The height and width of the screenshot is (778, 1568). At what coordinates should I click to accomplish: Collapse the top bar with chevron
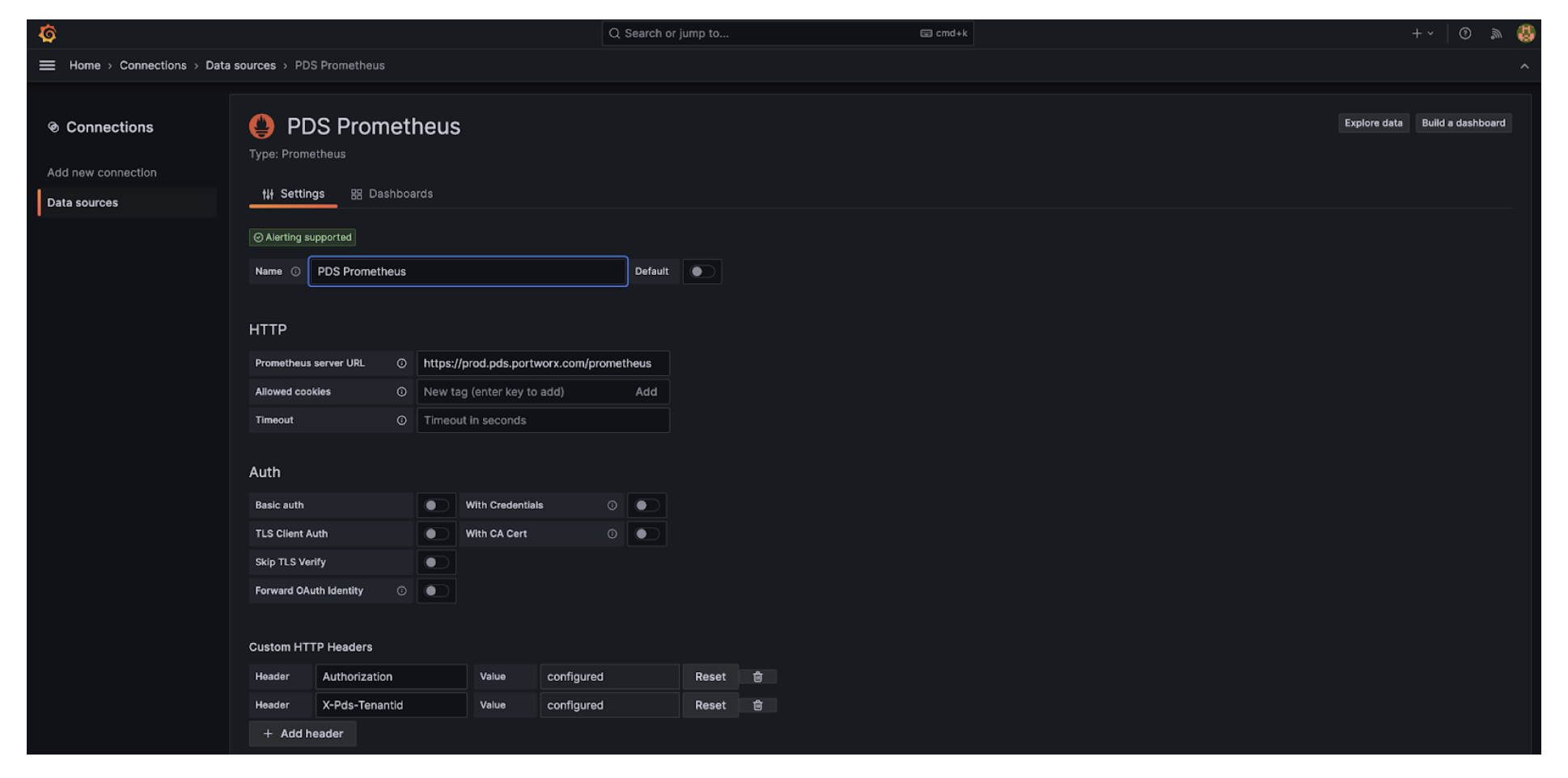(x=1524, y=66)
